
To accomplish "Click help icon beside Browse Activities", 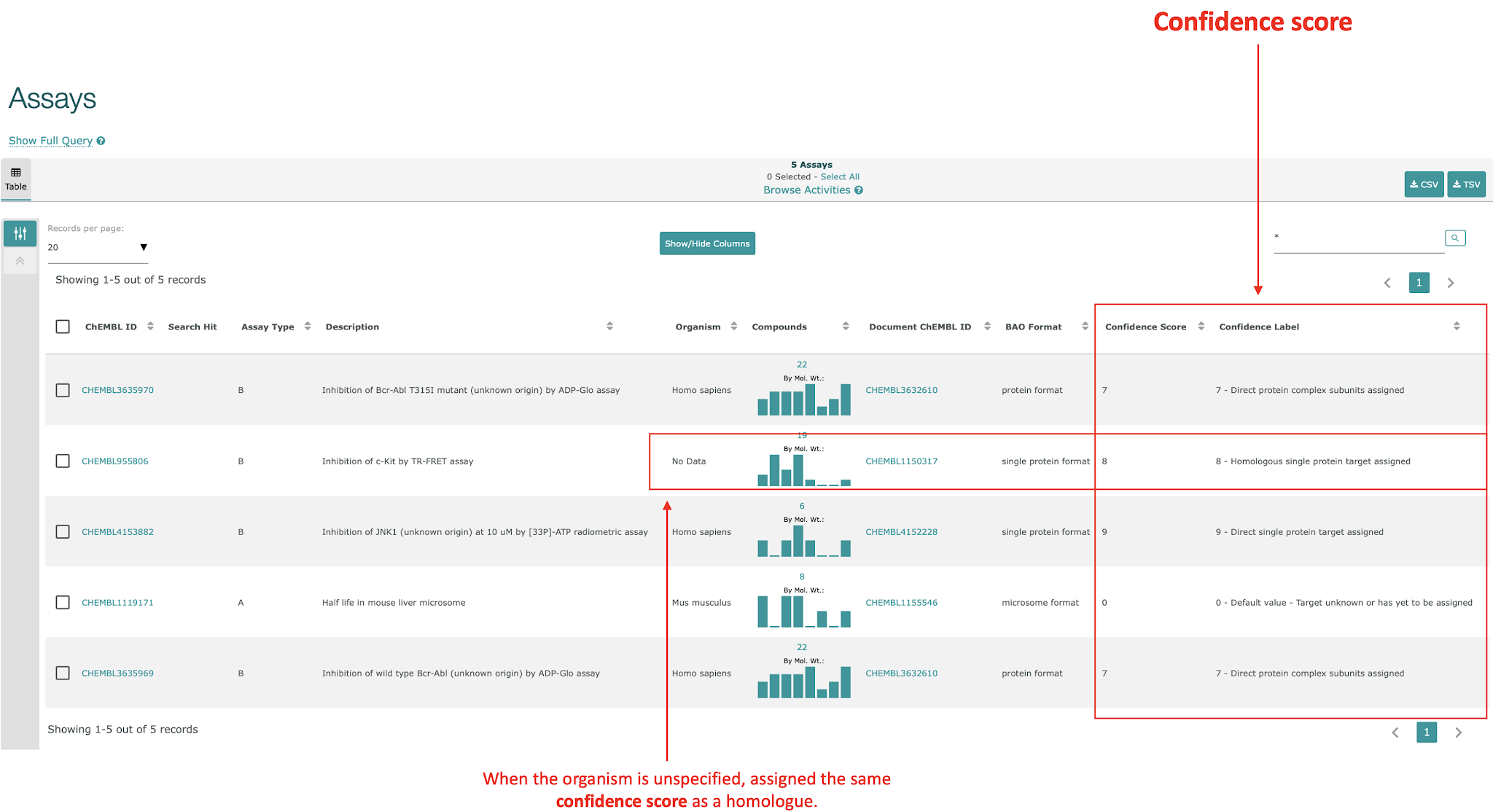I will pyautogui.click(x=859, y=190).
